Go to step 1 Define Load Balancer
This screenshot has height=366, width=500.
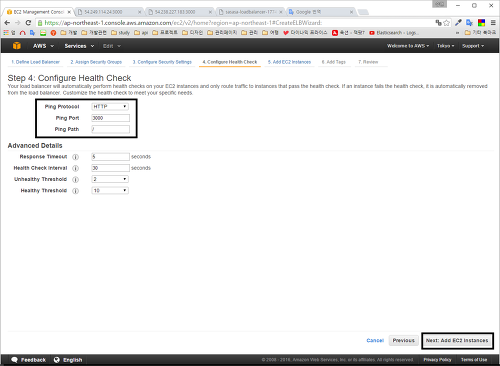click(x=35, y=62)
